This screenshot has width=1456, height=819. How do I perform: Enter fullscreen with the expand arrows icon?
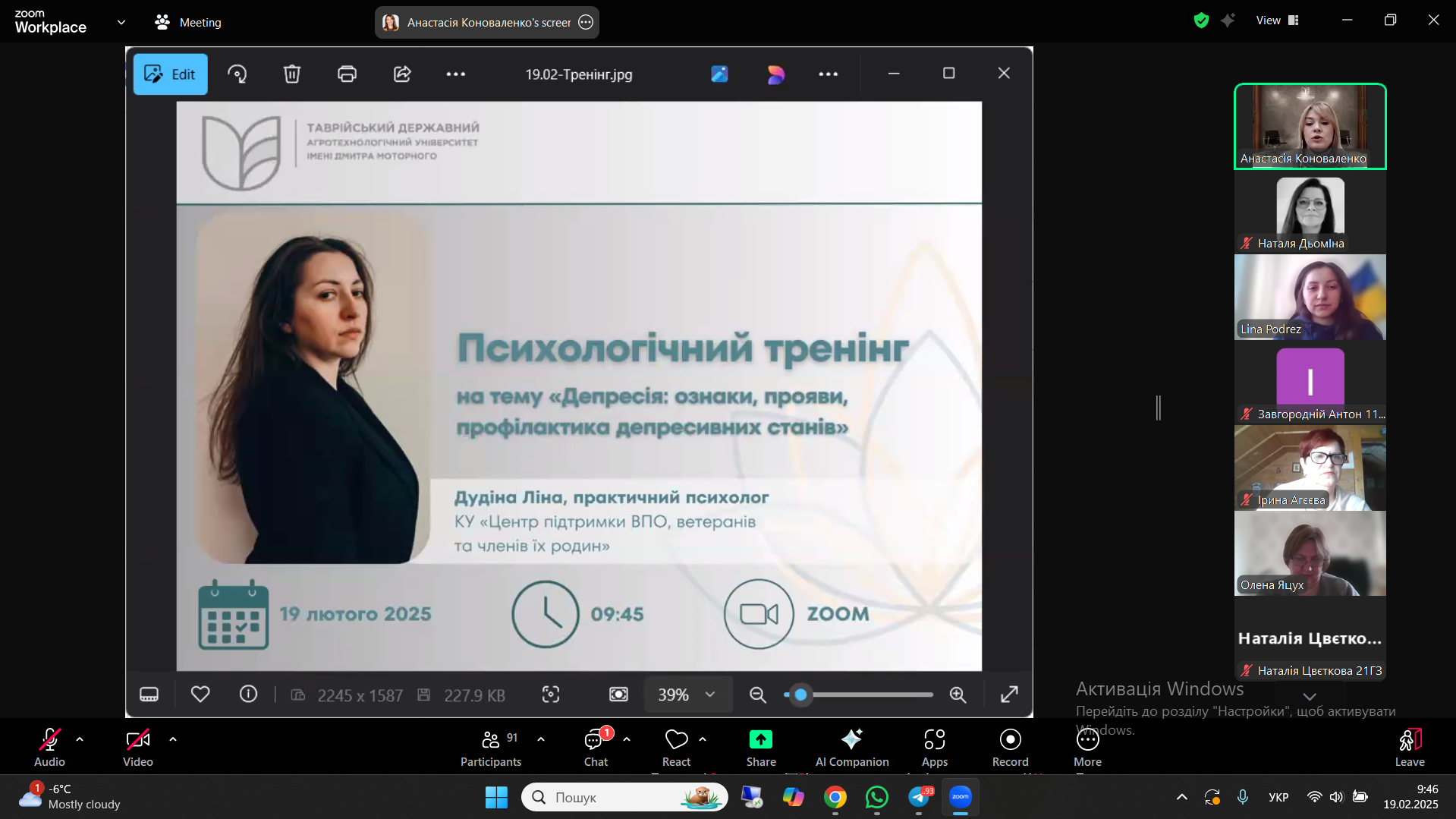(1009, 695)
